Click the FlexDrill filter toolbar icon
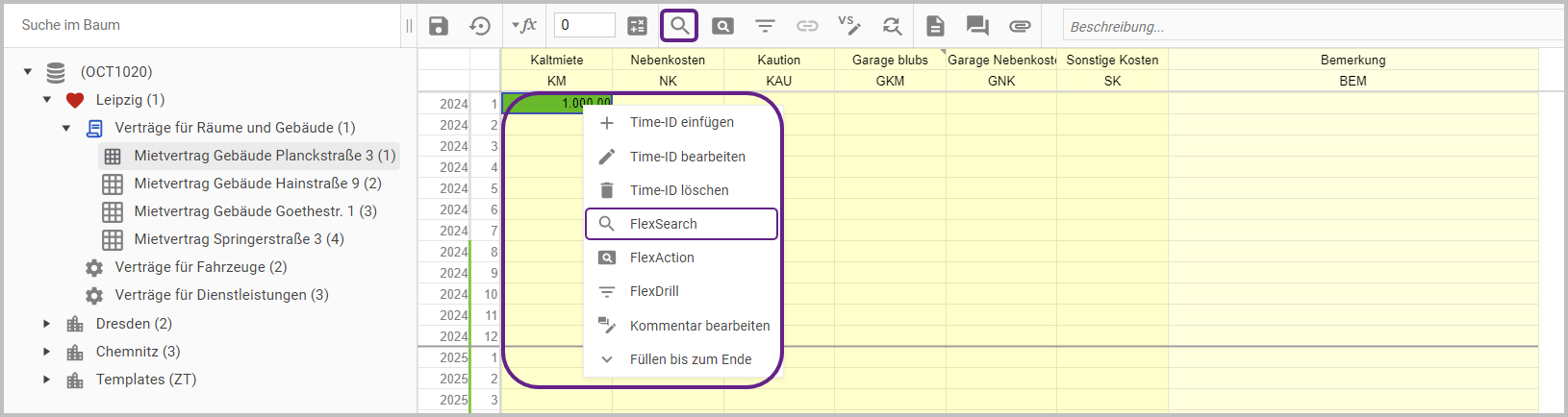This screenshot has width=1568, height=417. pos(765,26)
